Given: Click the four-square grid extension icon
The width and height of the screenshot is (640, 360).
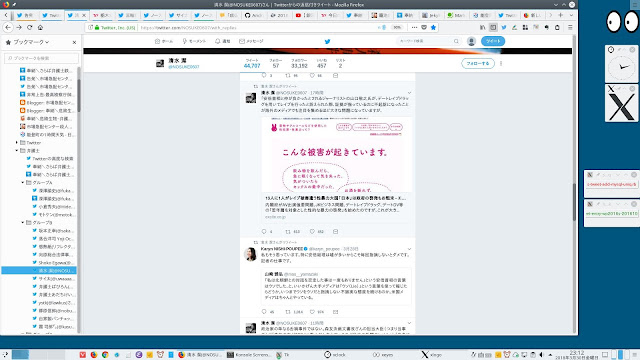Looking at the screenshot, I should coord(525,27).
